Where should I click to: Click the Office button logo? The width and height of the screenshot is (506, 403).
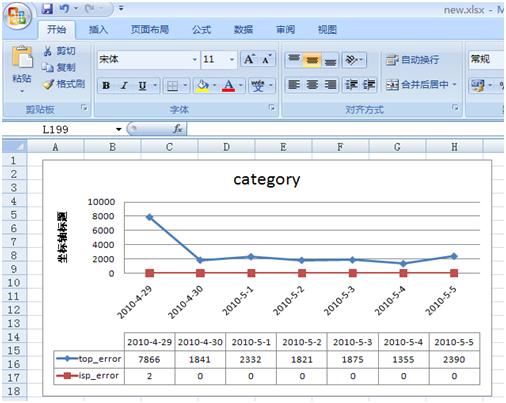(x=17, y=16)
